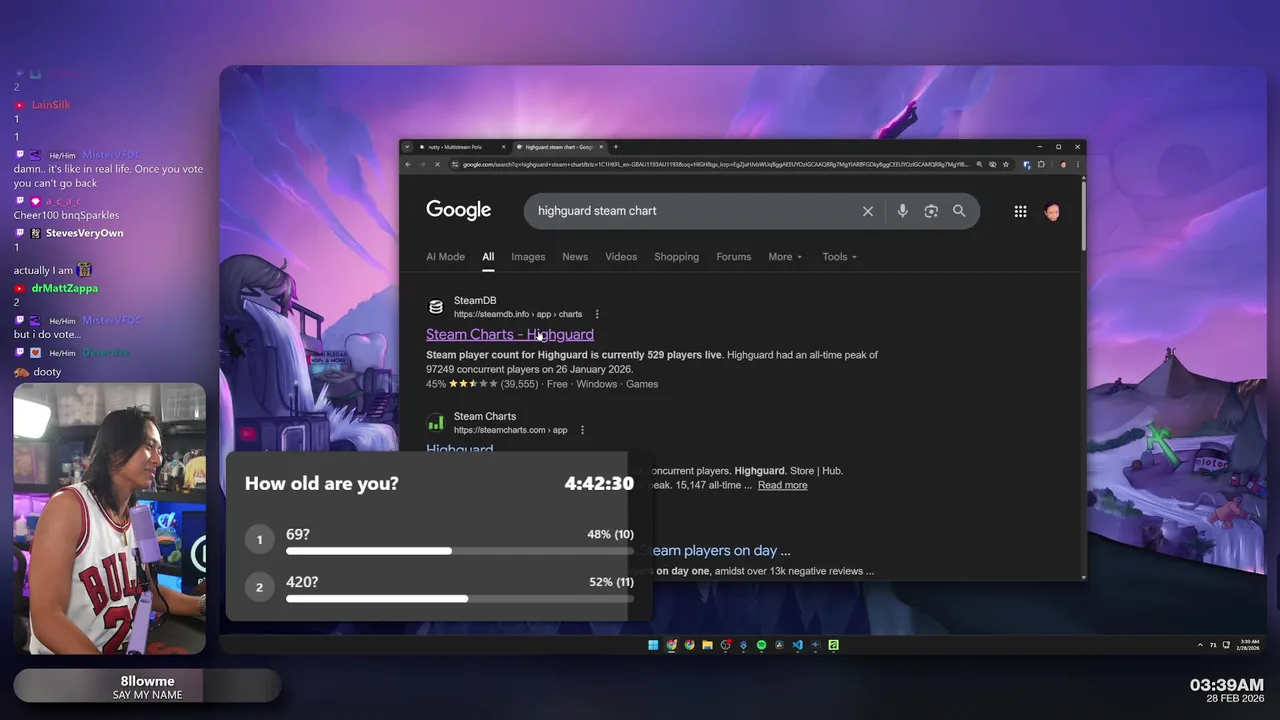Switch to AI Mode search
This screenshot has width=1280, height=720.
pyautogui.click(x=445, y=257)
